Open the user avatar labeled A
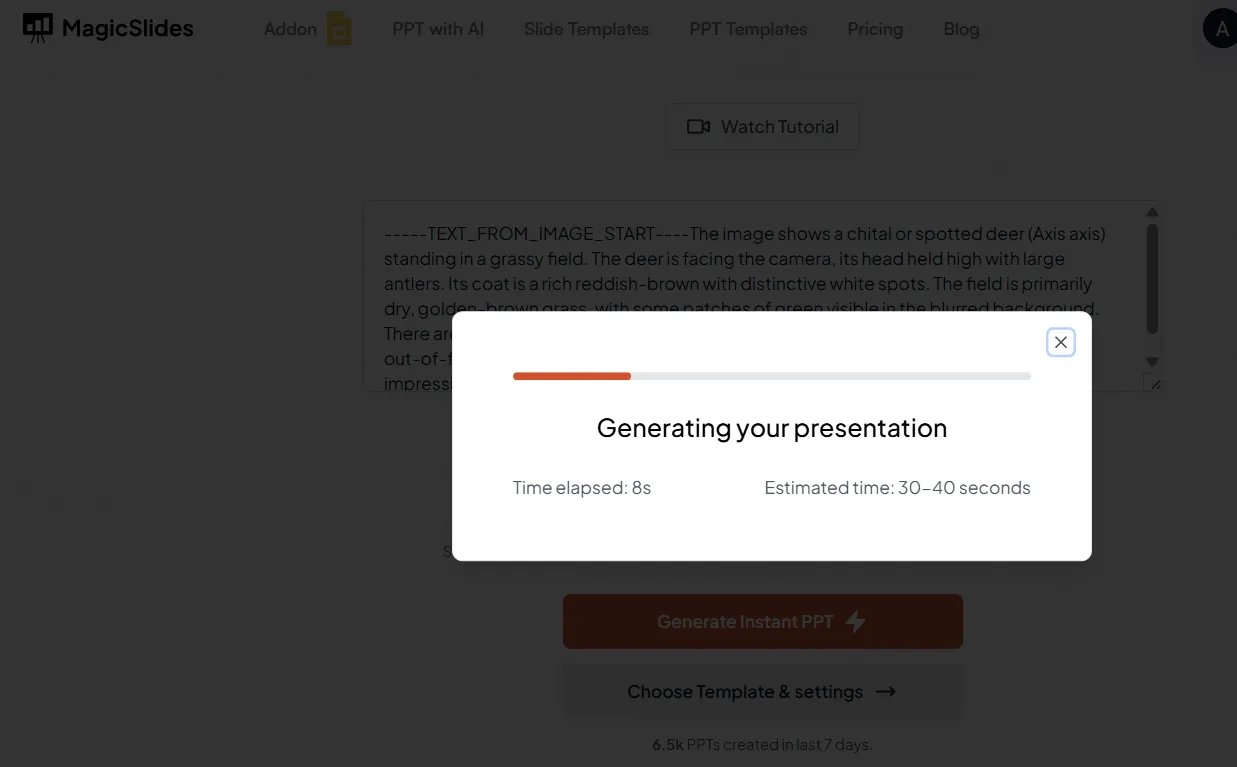 [1220, 29]
